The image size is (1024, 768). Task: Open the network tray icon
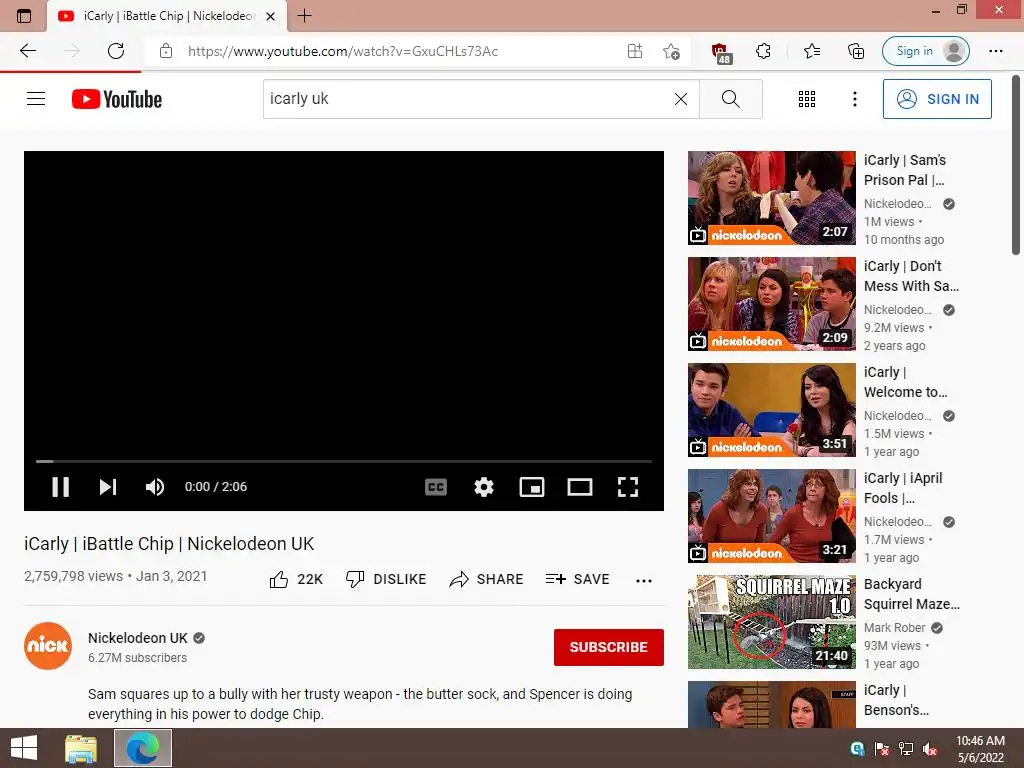(906, 749)
